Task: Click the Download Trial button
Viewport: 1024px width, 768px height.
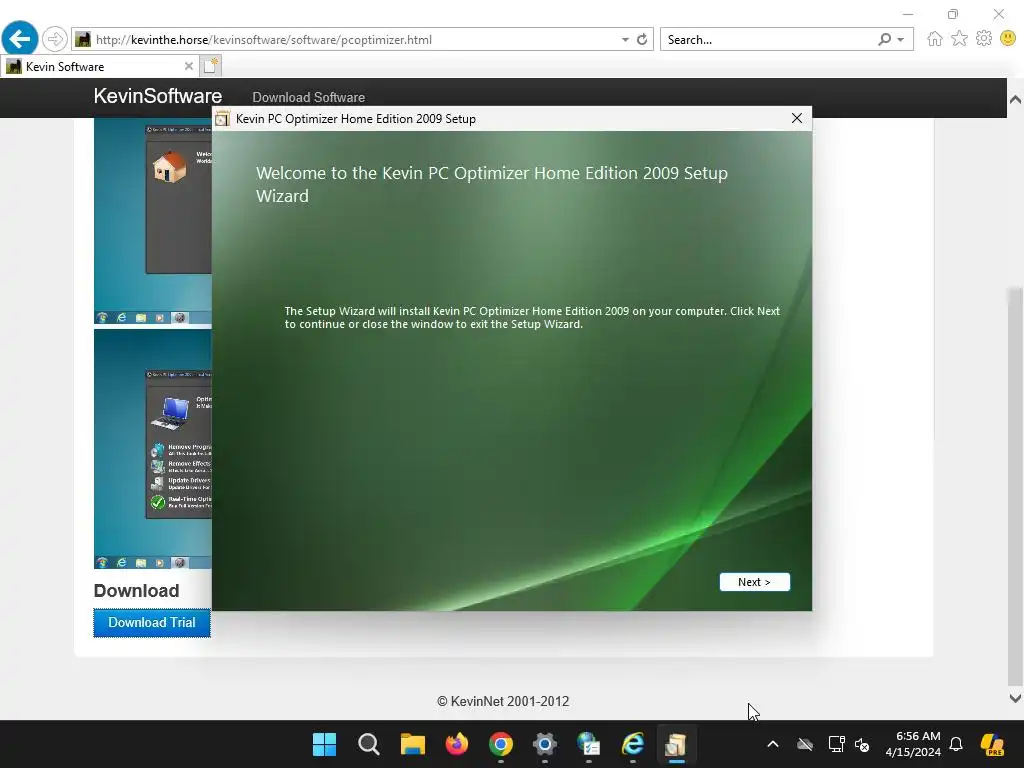Action: pos(152,622)
